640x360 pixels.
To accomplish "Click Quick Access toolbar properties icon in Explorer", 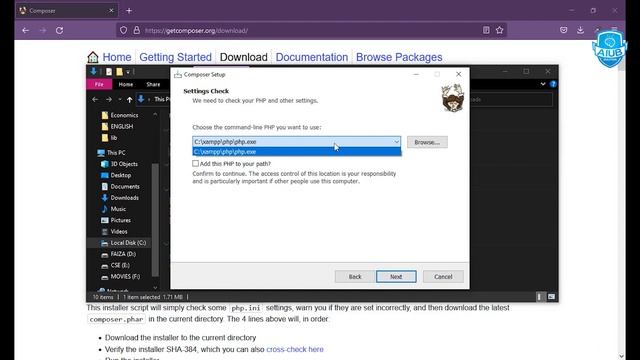I will pos(109,72).
